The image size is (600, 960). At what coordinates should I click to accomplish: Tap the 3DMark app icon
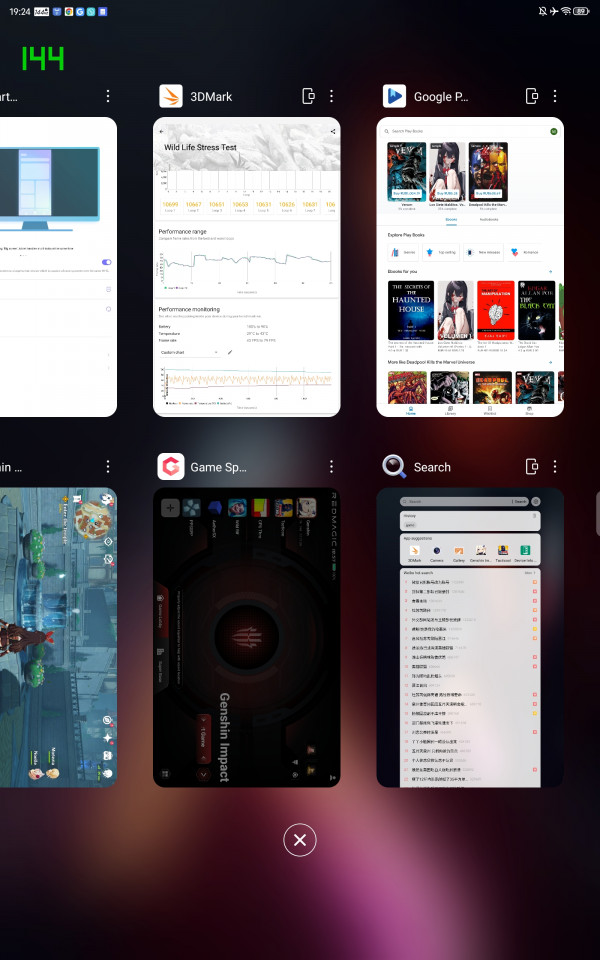[x=171, y=96]
